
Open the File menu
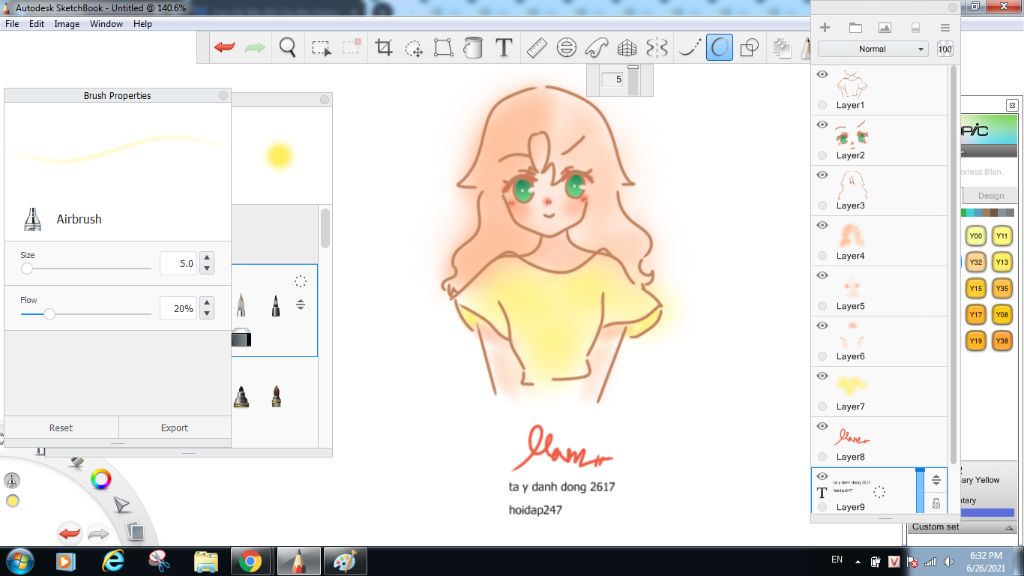[12, 24]
